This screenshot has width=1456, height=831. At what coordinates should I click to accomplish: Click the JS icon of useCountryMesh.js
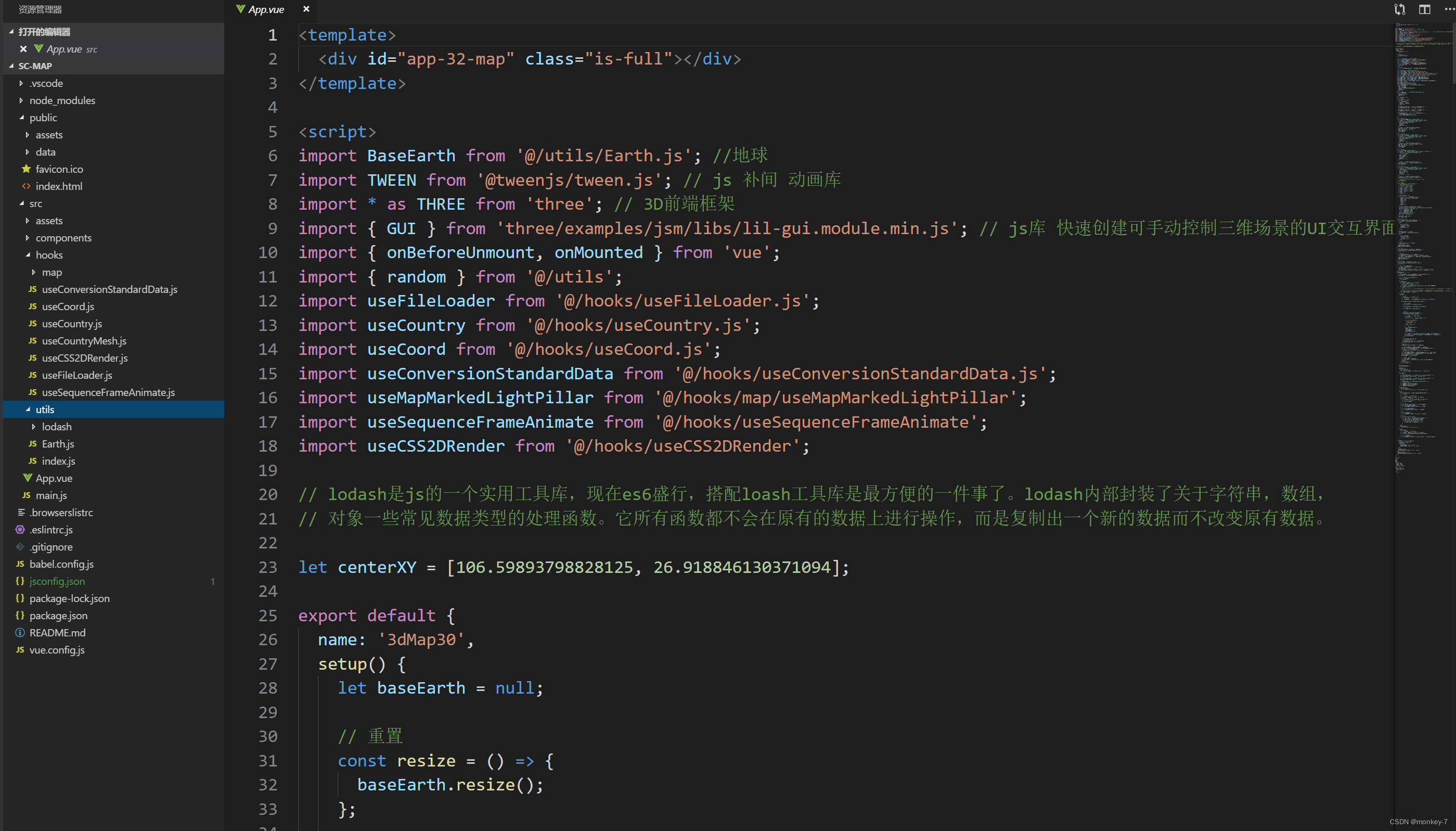tap(33, 341)
